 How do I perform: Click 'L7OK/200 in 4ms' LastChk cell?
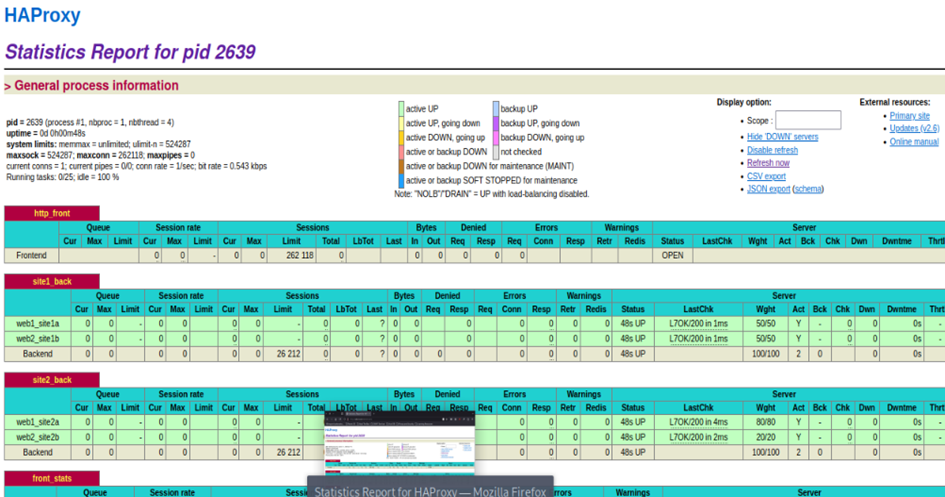(698, 422)
